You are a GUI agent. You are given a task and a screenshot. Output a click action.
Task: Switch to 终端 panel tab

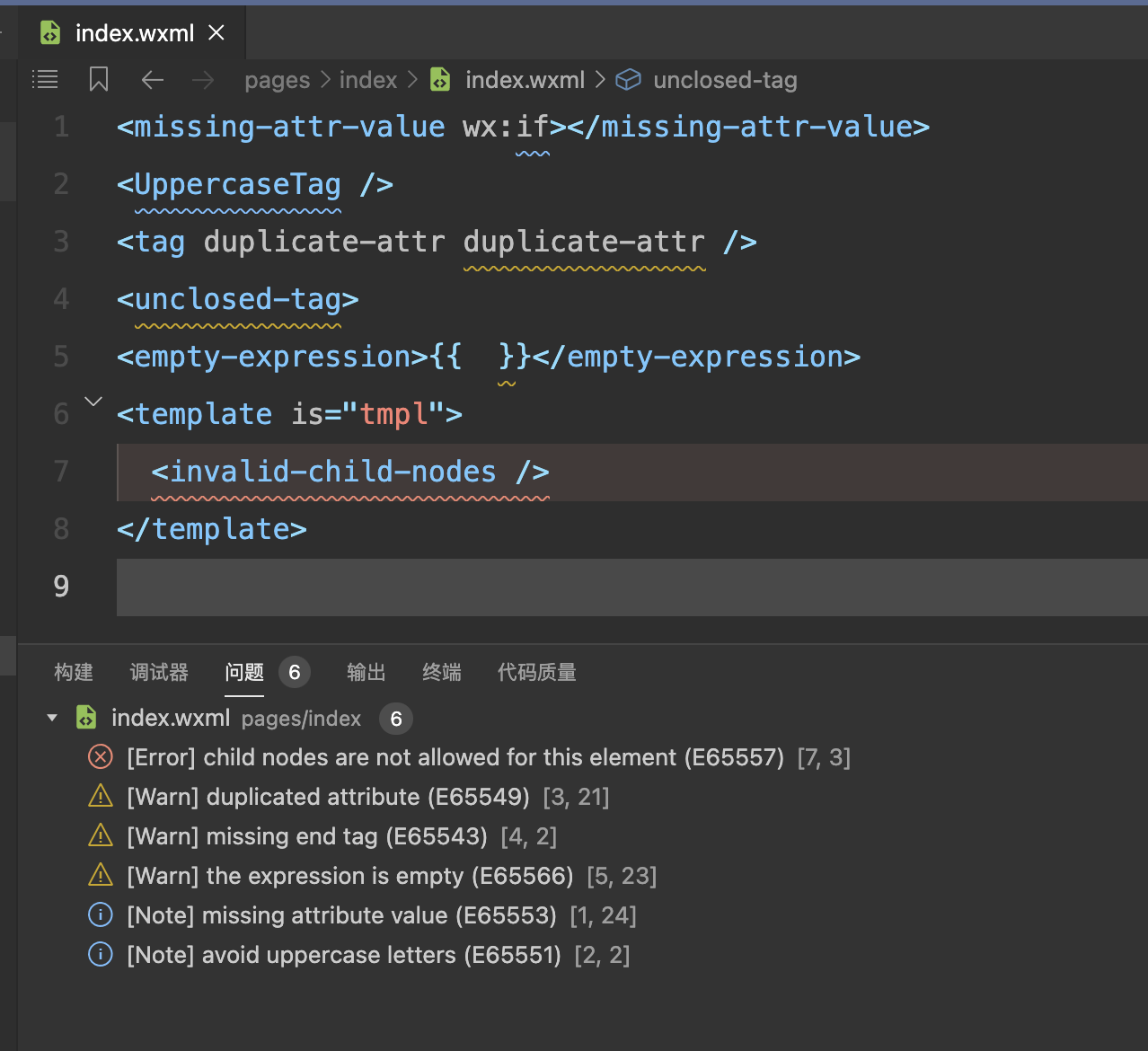click(x=442, y=672)
